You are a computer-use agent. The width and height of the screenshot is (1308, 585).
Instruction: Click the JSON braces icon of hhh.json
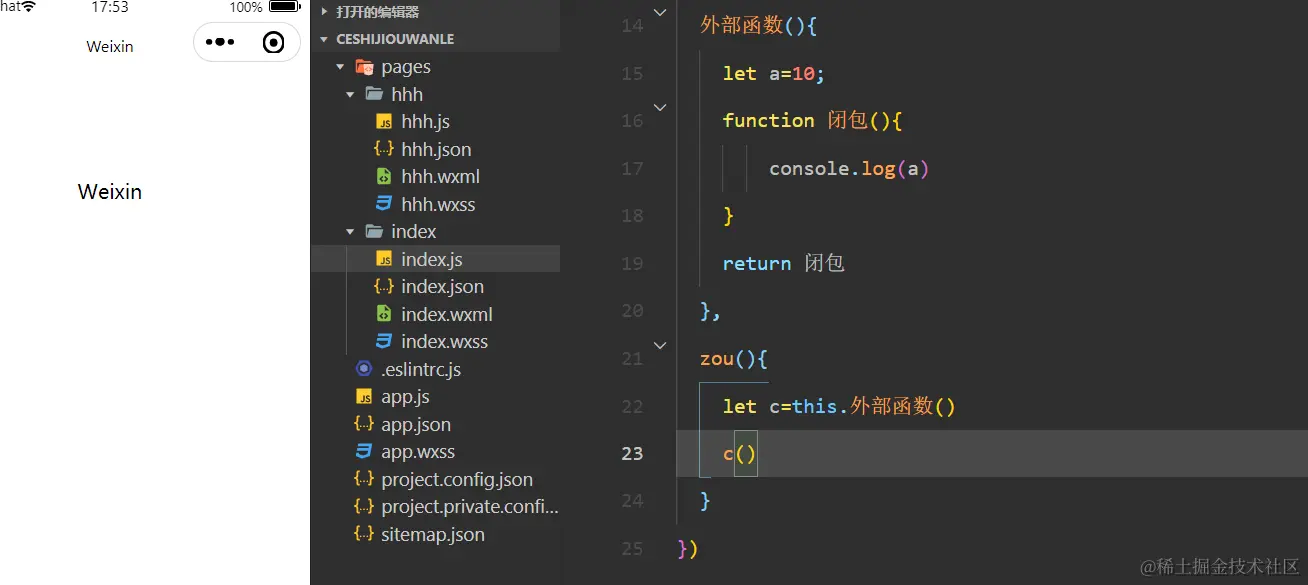pos(384,149)
